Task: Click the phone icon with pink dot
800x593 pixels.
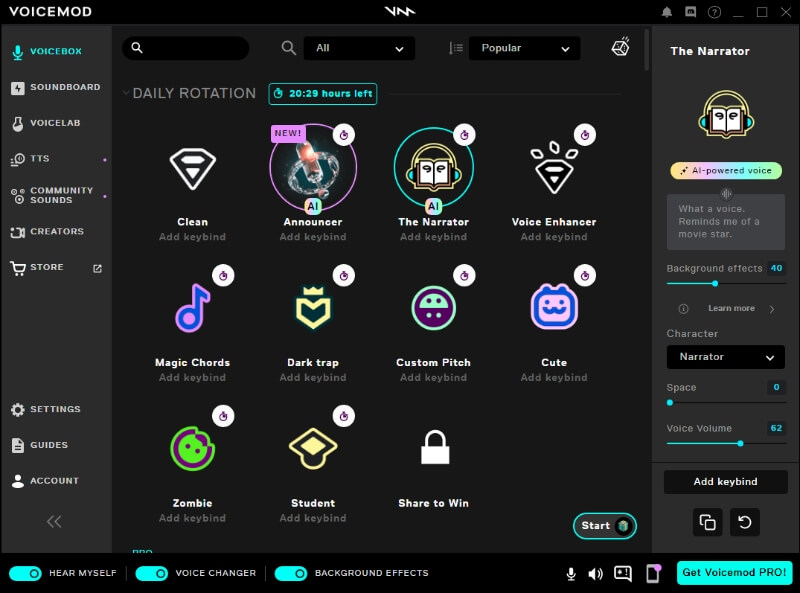Action: click(x=653, y=573)
